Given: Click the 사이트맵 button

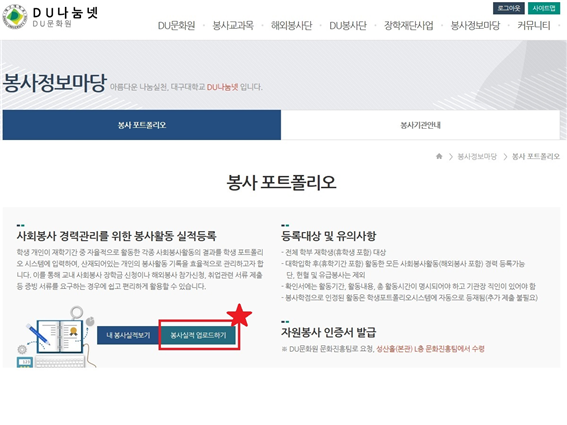Looking at the screenshot, I should click(x=544, y=8).
